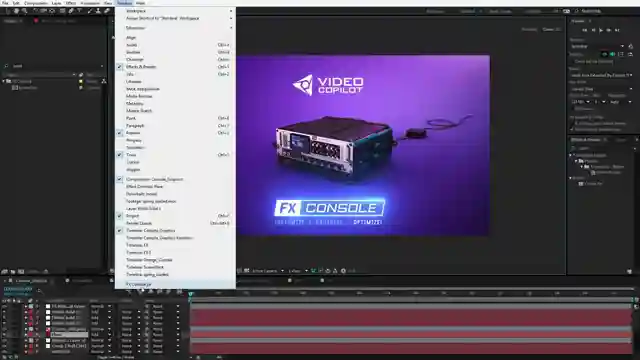Uncheck Effects & Presets in Window menu
640x360 pixels.
click(175, 67)
